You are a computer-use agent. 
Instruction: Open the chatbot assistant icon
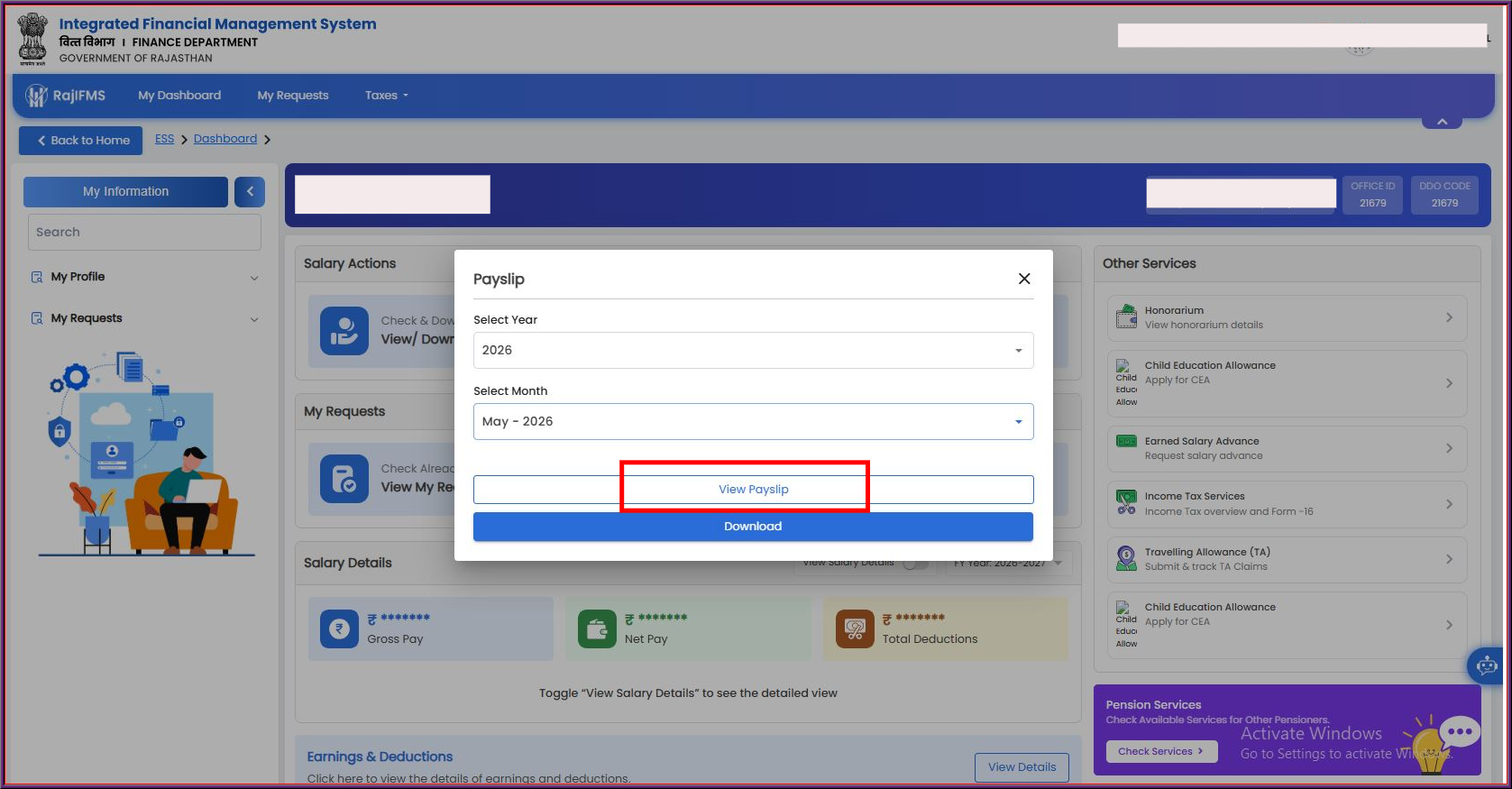pyautogui.click(x=1487, y=666)
